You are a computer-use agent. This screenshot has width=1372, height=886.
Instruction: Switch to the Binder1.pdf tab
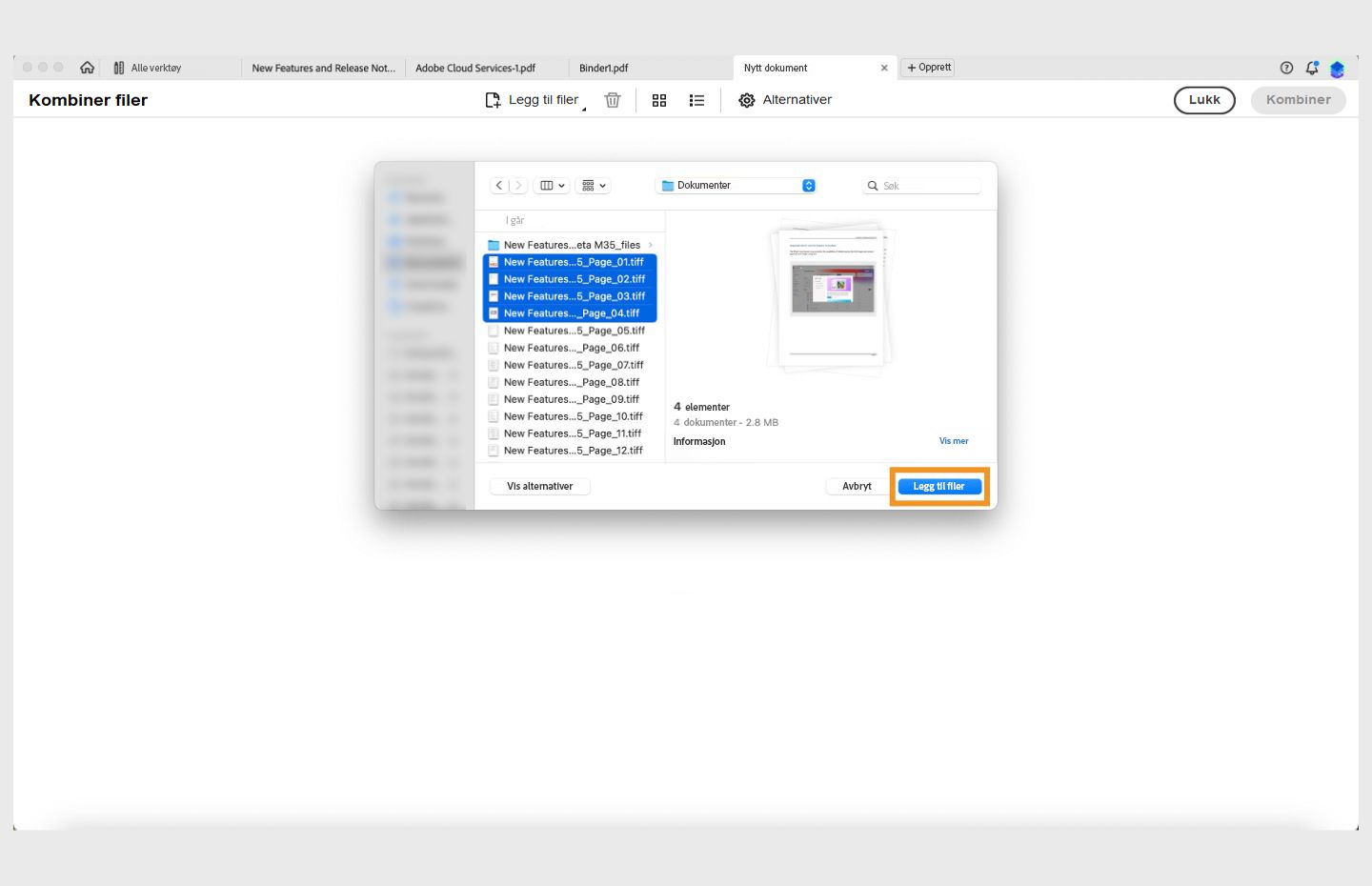(x=603, y=68)
